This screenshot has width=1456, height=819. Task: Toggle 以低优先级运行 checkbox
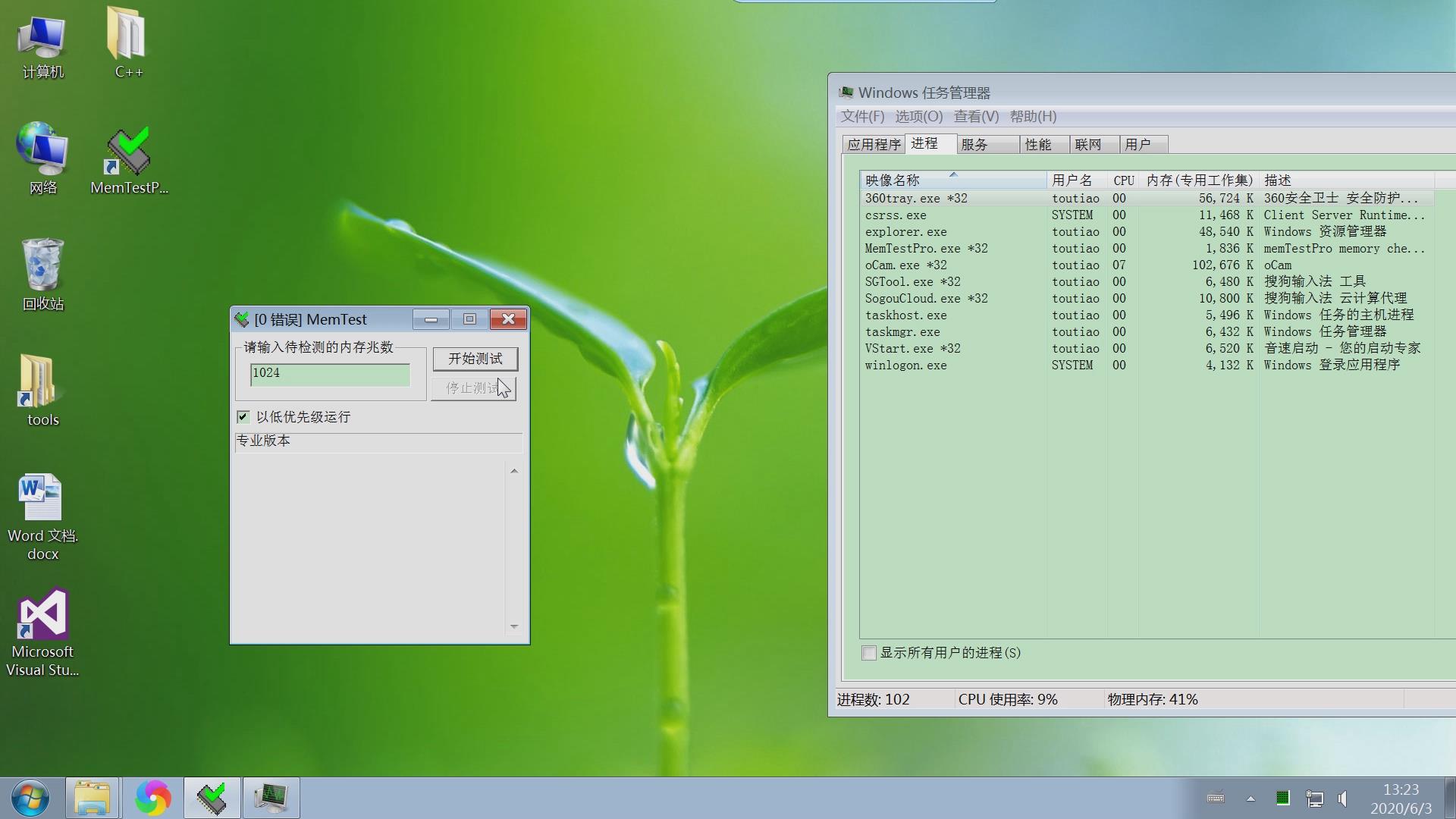pos(243,417)
